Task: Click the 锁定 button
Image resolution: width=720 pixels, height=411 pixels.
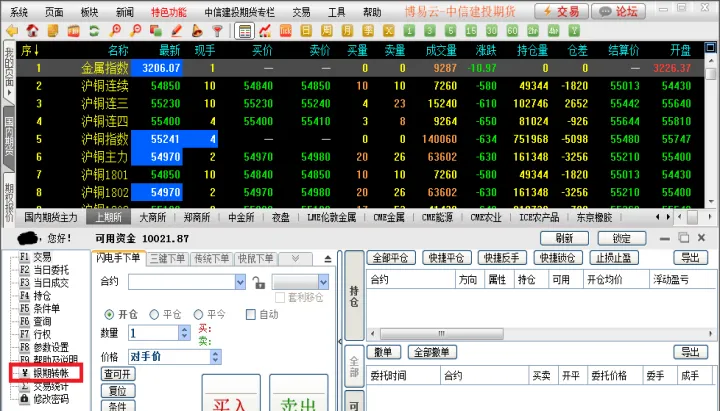Action: [622, 238]
